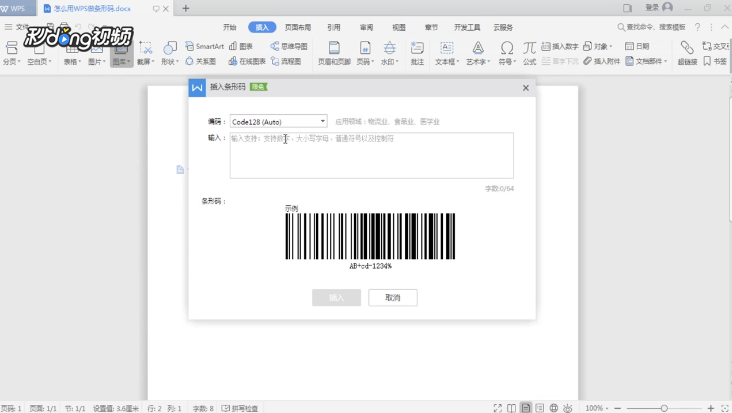The height and width of the screenshot is (413, 732).
Task: Insert a text box (文本框)
Action: click(x=447, y=52)
